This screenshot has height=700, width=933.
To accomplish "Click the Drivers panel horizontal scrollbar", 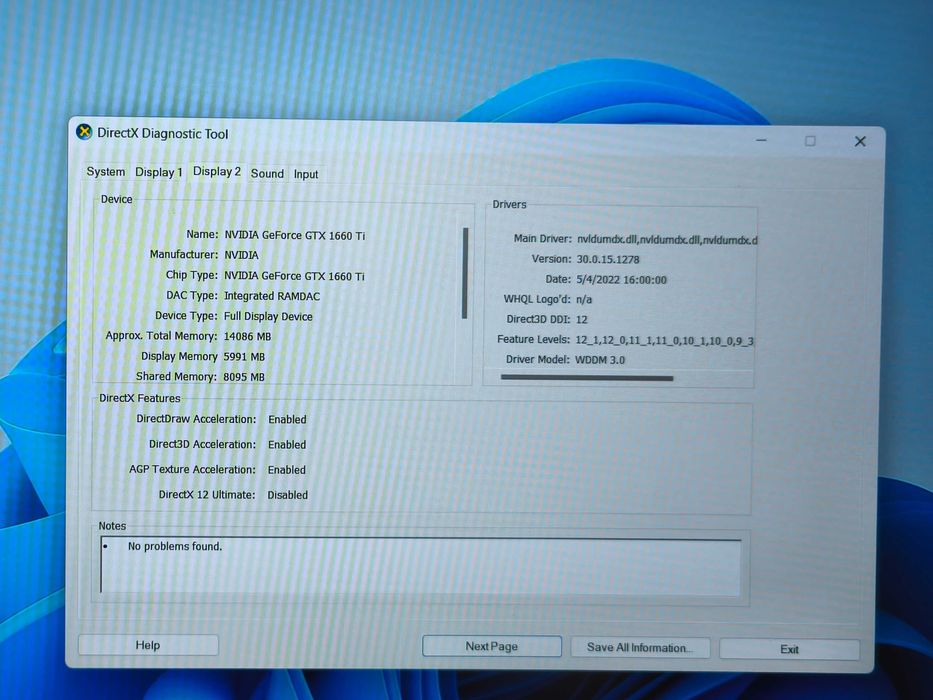I will tap(587, 377).
